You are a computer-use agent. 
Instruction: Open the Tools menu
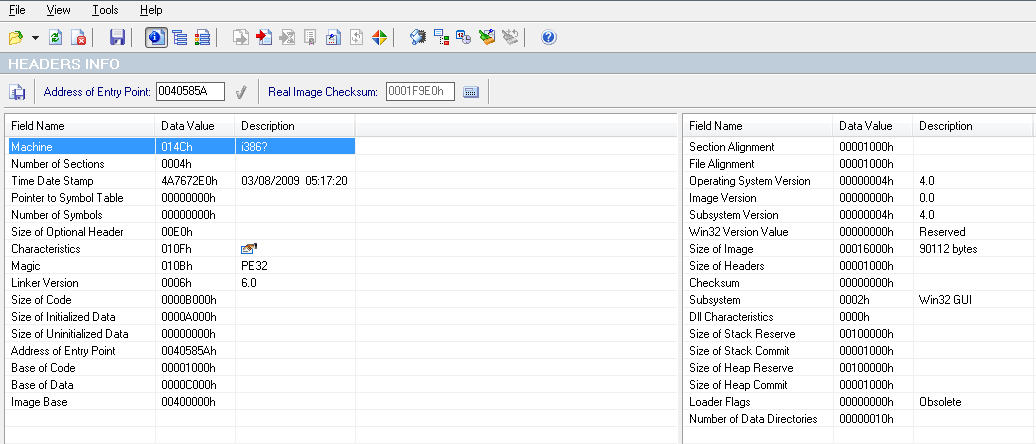(x=105, y=10)
